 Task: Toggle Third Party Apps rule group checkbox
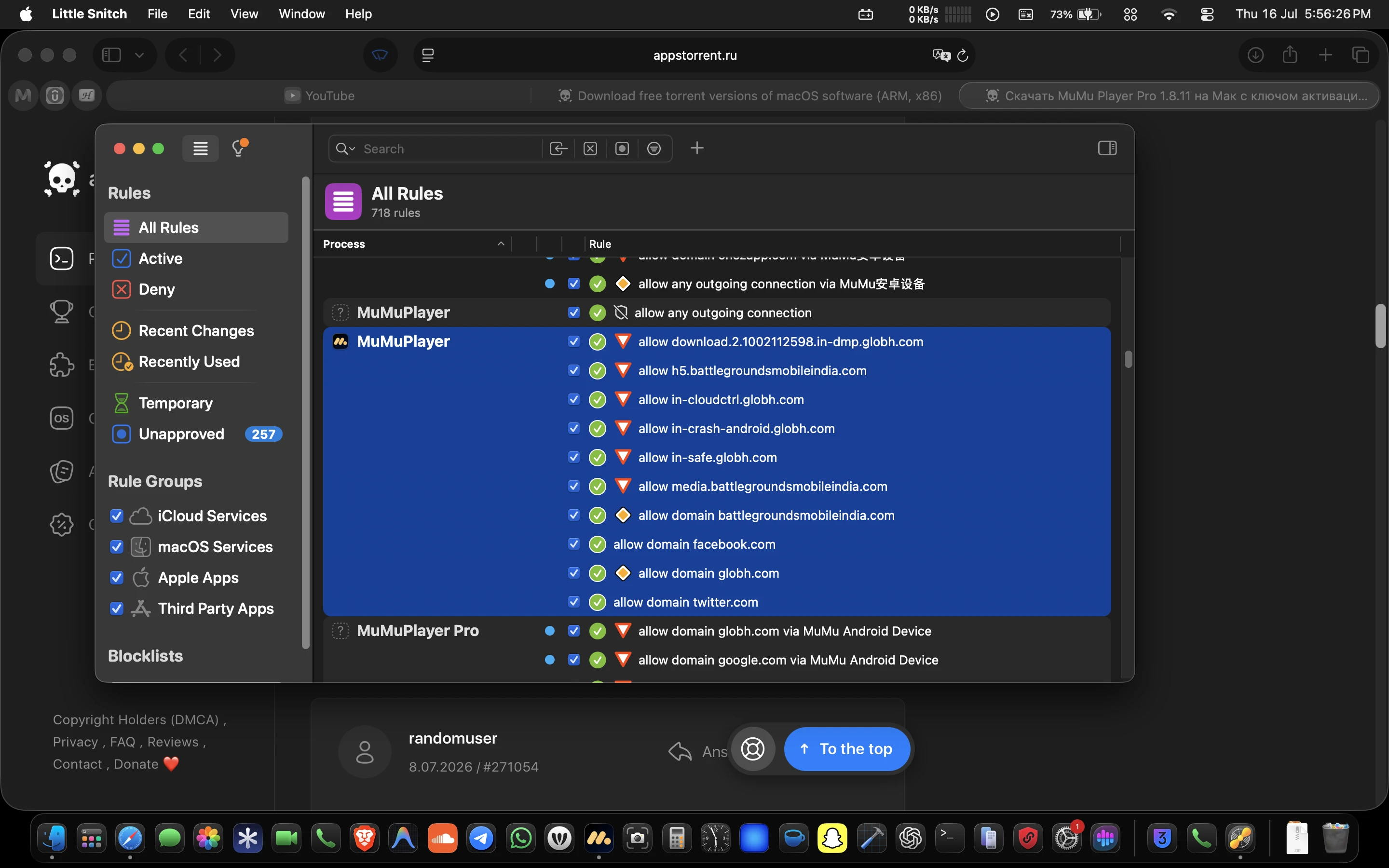[x=117, y=609]
